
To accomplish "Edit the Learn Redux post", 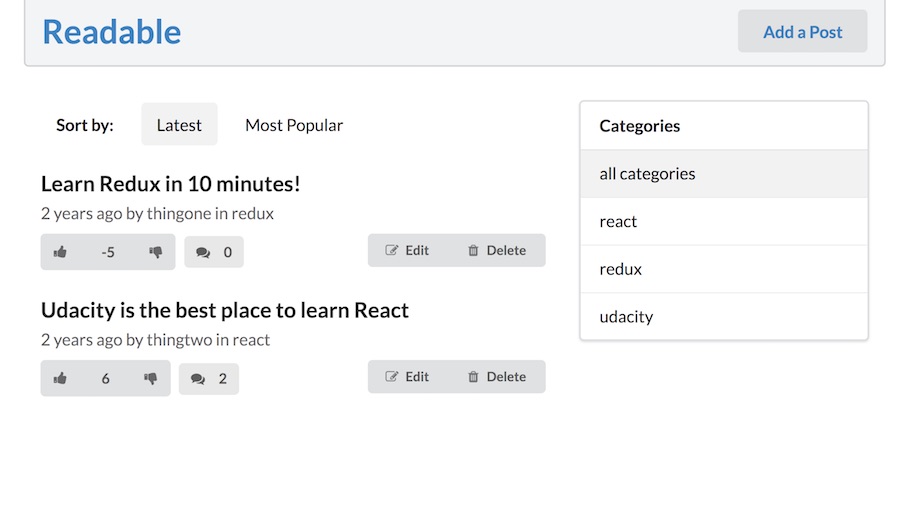I will (407, 251).
